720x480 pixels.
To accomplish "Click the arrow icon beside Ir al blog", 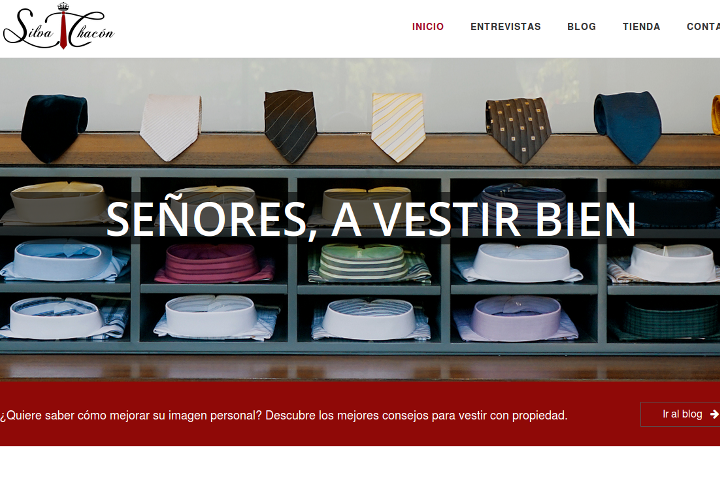I will pyautogui.click(x=714, y=414).
